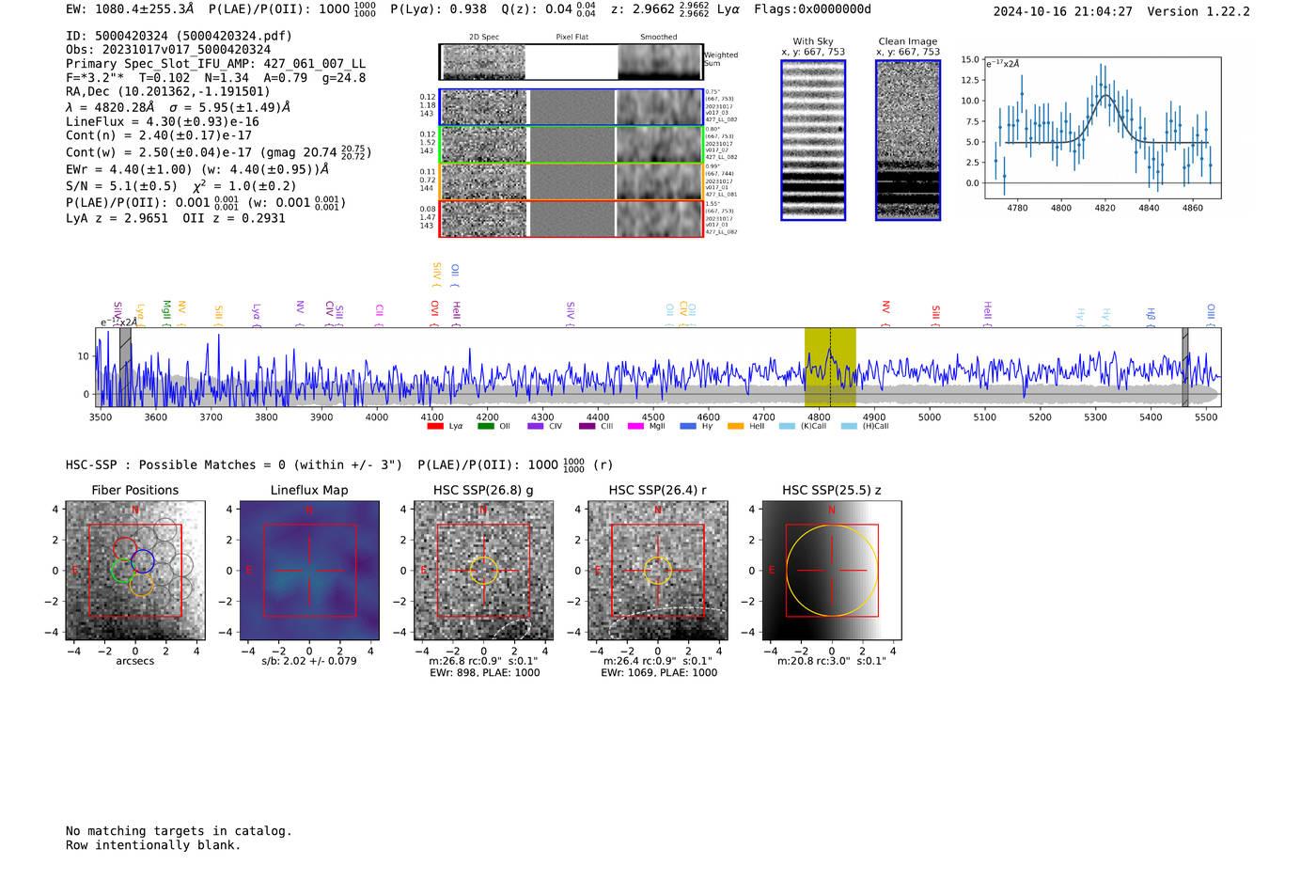
Task: Click the S/N = 5.1(±0.5) line
Action: pos(181,185)
